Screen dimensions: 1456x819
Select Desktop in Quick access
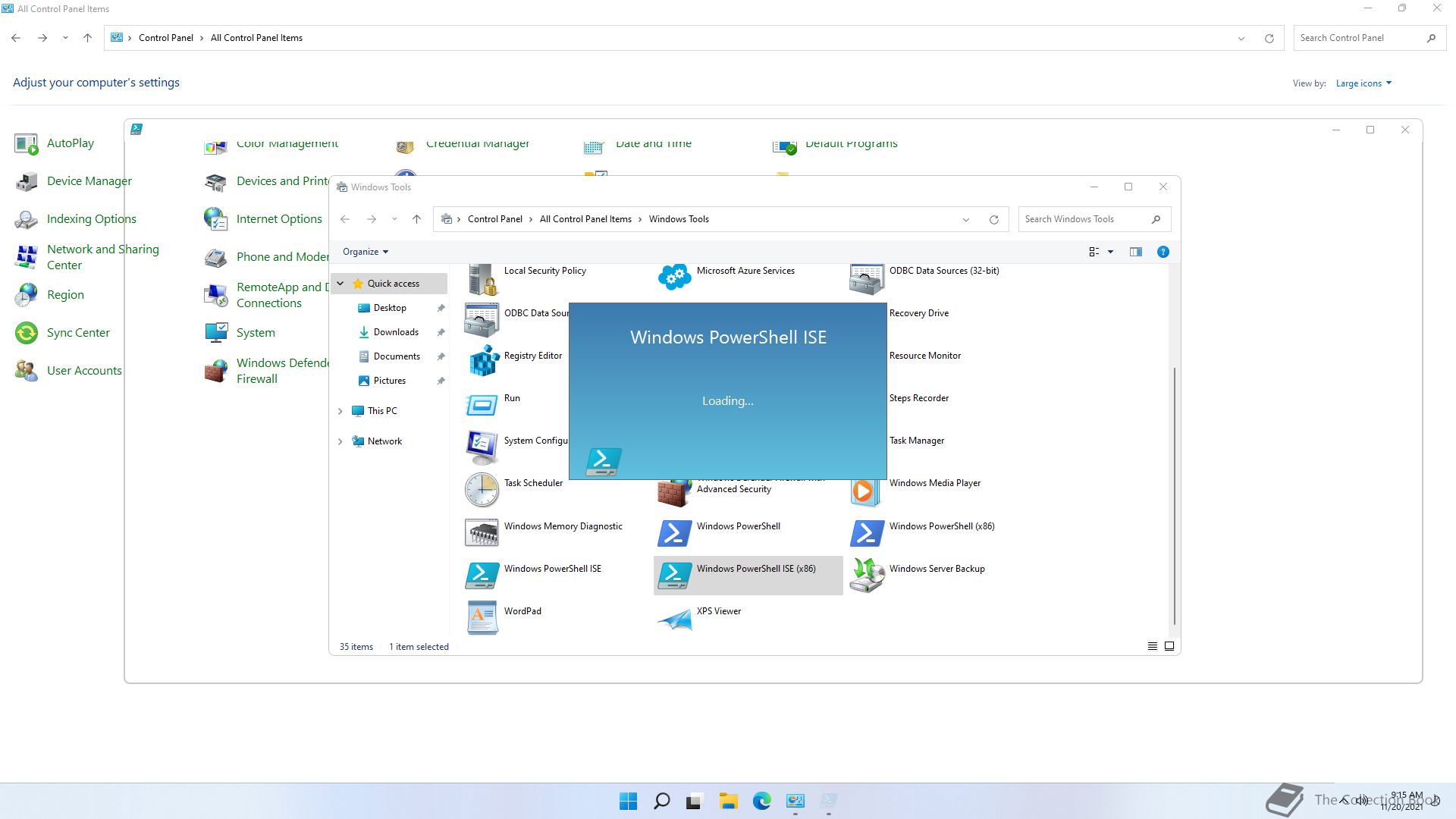390,308
